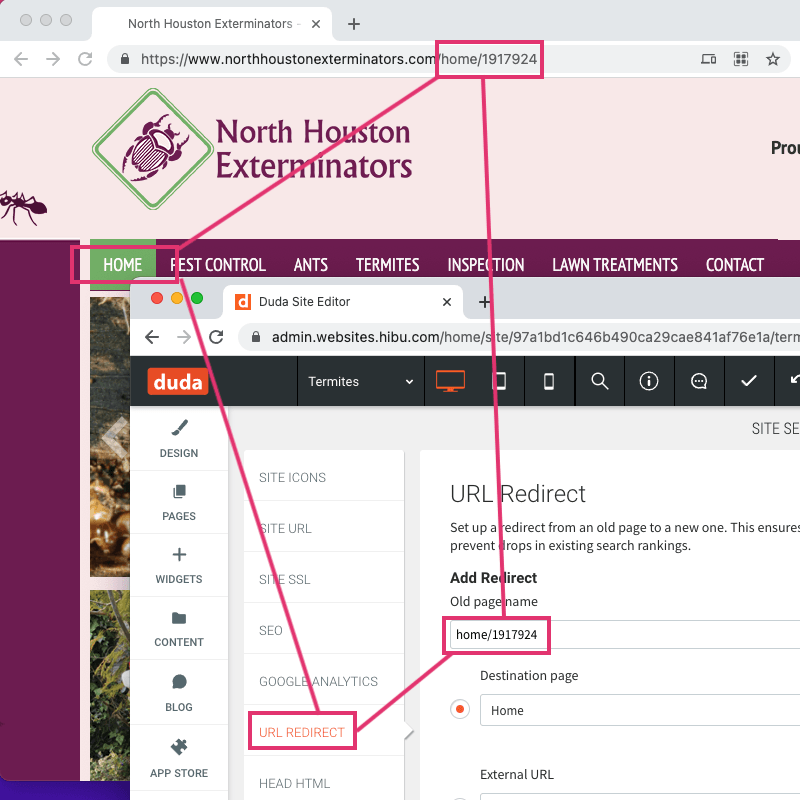Open WIDGETS panel in sidebar
Viewport: 800px width, 800px height.
tap(179, 565)
